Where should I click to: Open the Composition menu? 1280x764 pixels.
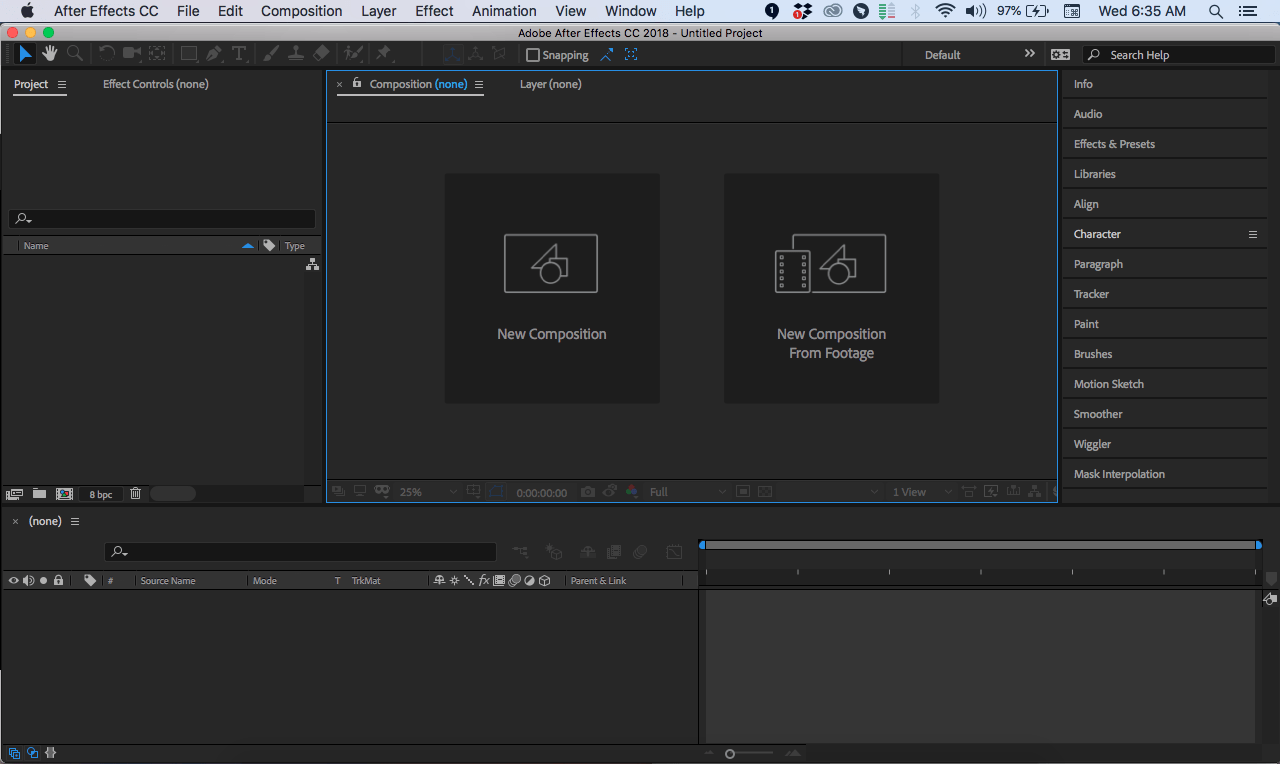[x=301, y=11]
